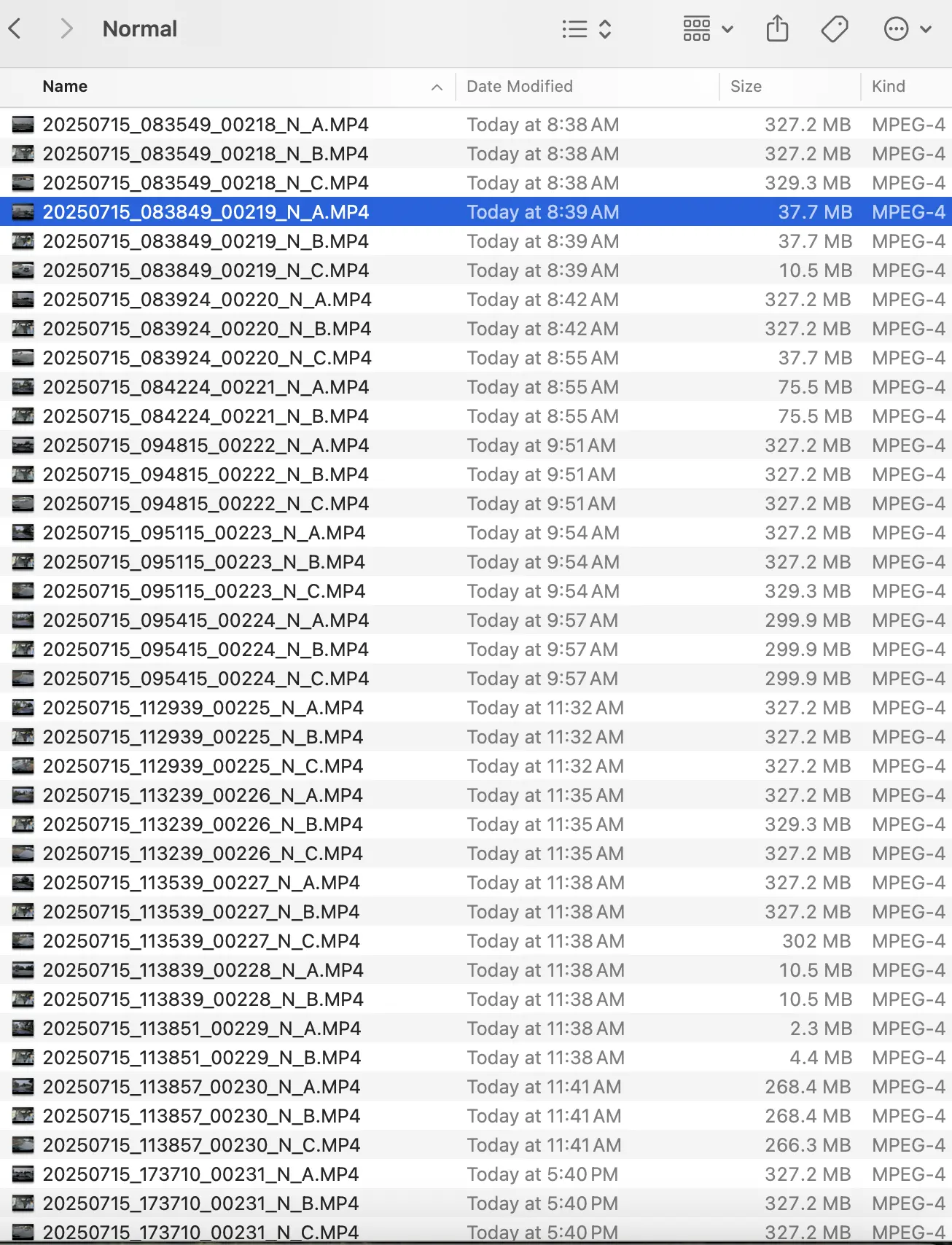Open the ellipsis action menu icon

pyautogui.click(x=896, y=29)
